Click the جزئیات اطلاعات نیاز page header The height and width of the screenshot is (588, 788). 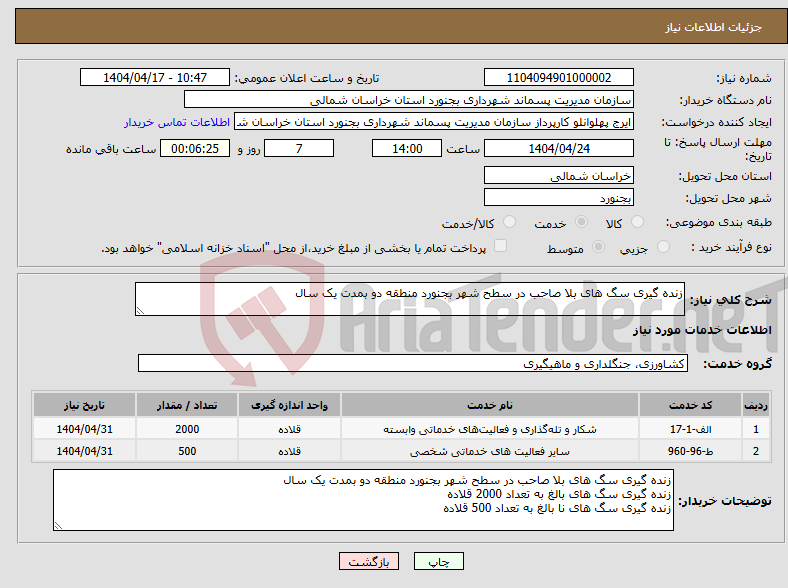tap(714, 27)
